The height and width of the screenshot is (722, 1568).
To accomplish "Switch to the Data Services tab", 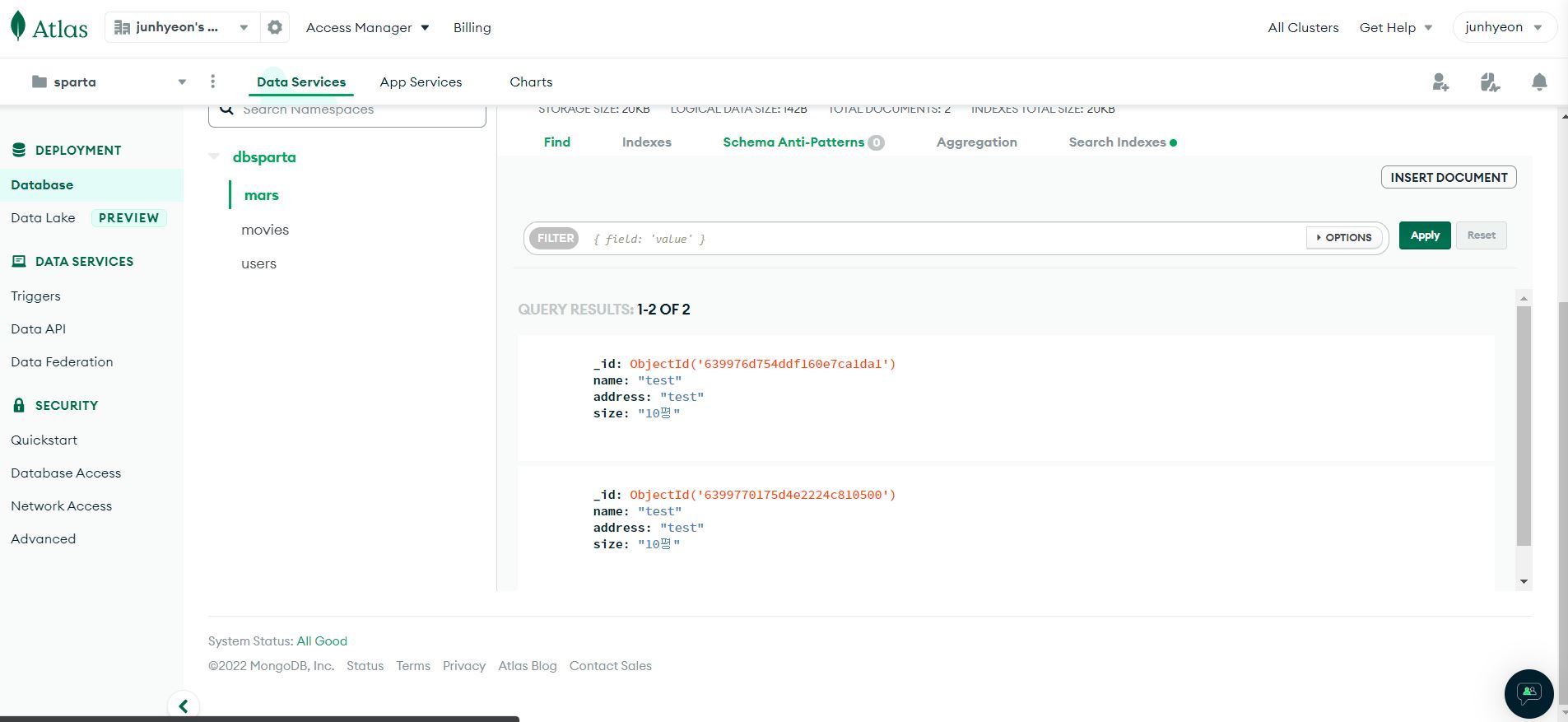I will coord(301,82).
